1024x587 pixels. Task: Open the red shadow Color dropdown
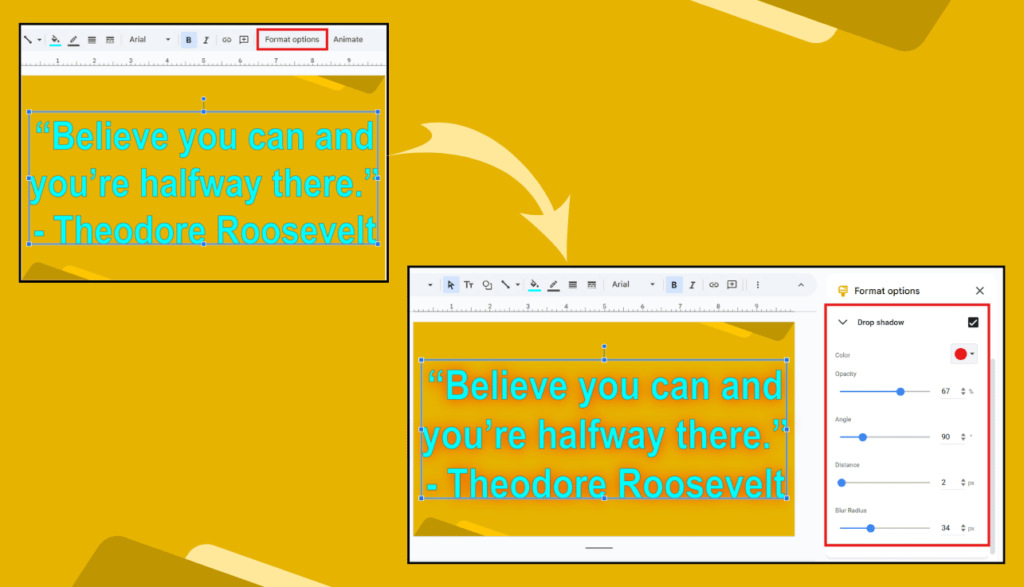[x=964, y=354]
